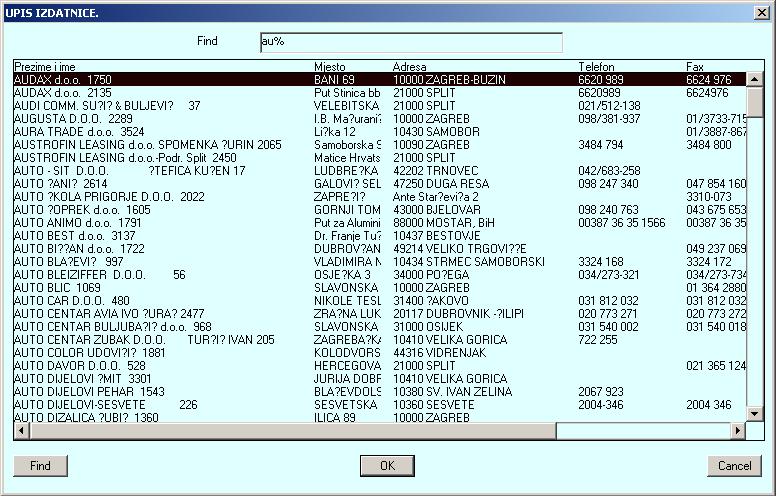Select the AURA TRADE d.o.o. 3524 row

click(380, 132)
